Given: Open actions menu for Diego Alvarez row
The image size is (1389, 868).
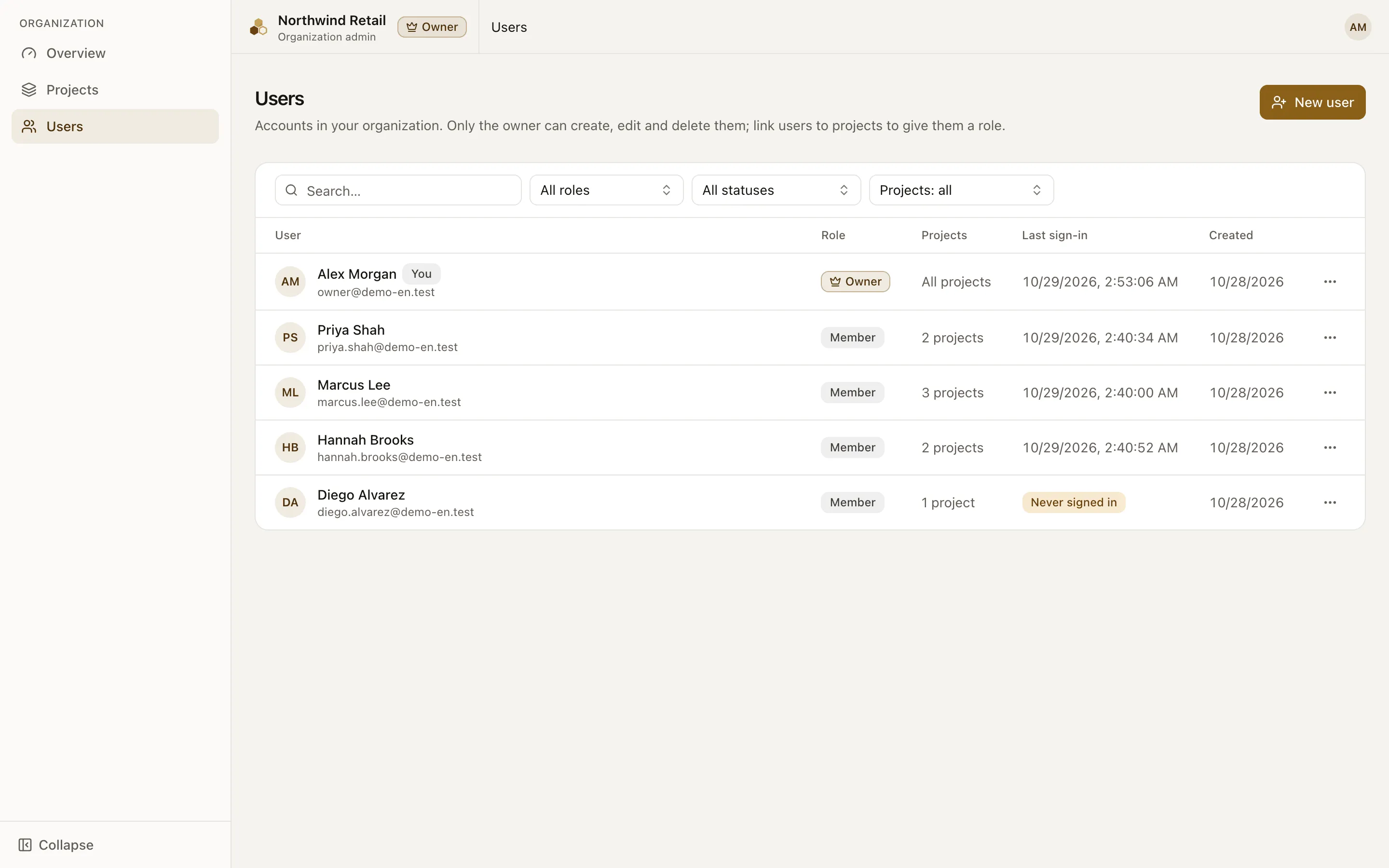Looking at the screenshot, I should point(1330,502).
